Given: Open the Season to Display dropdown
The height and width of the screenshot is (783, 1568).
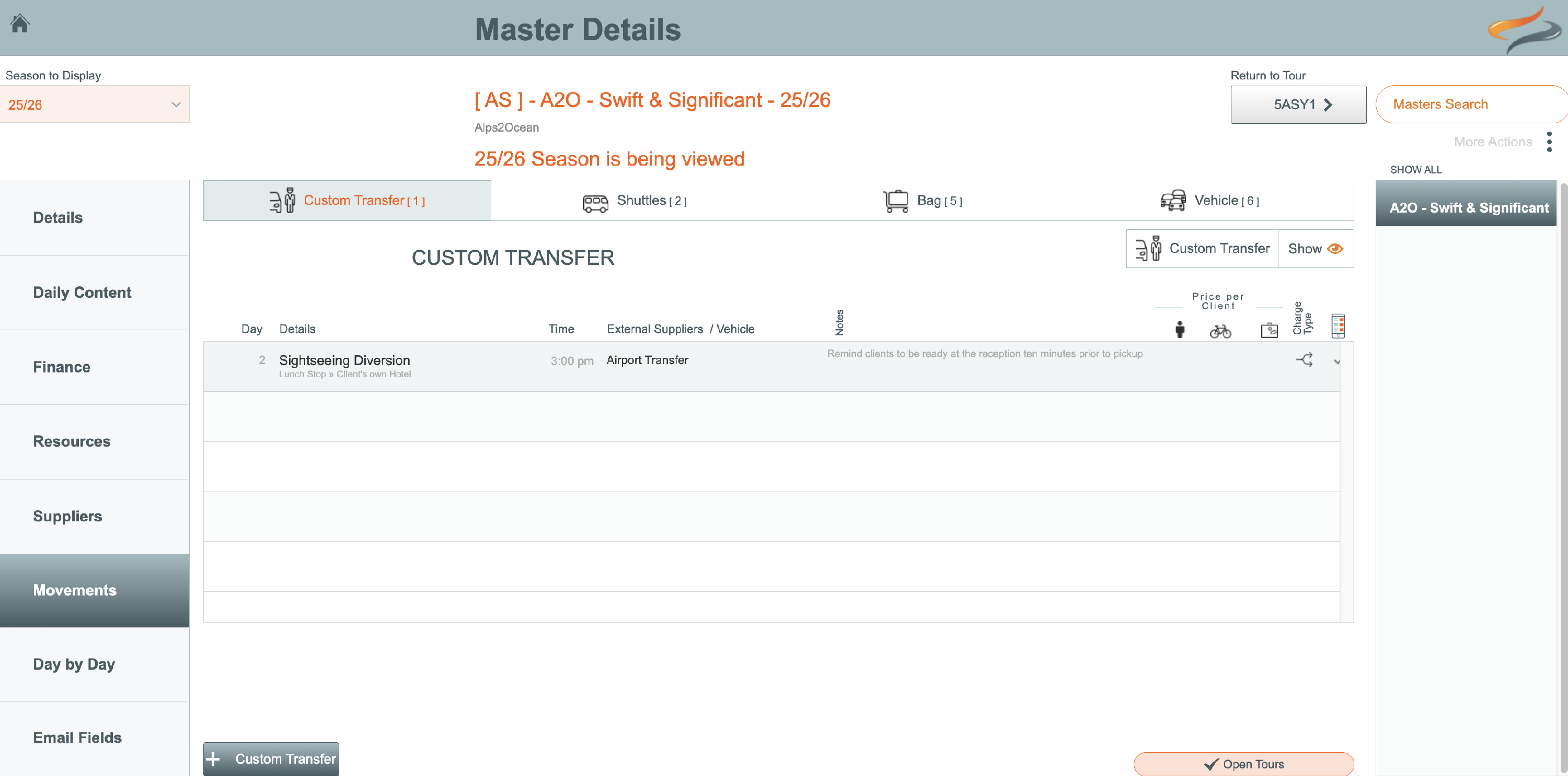Looking at the screenshot, I should pyautogui.click(x=95, y=104).
